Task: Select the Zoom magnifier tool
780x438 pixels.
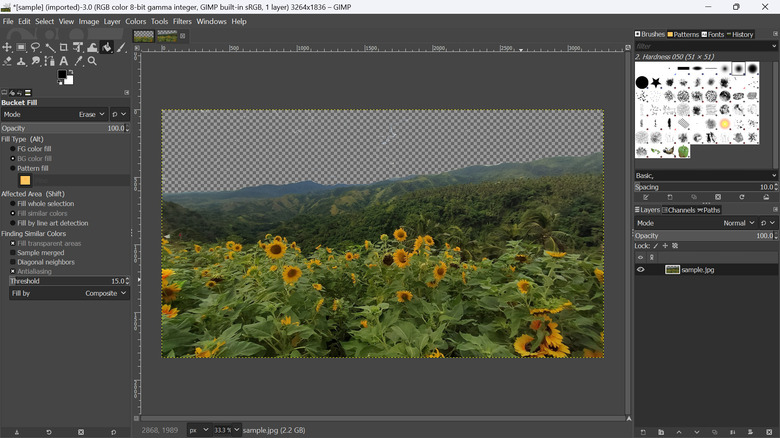Action: tap(93, 61)
